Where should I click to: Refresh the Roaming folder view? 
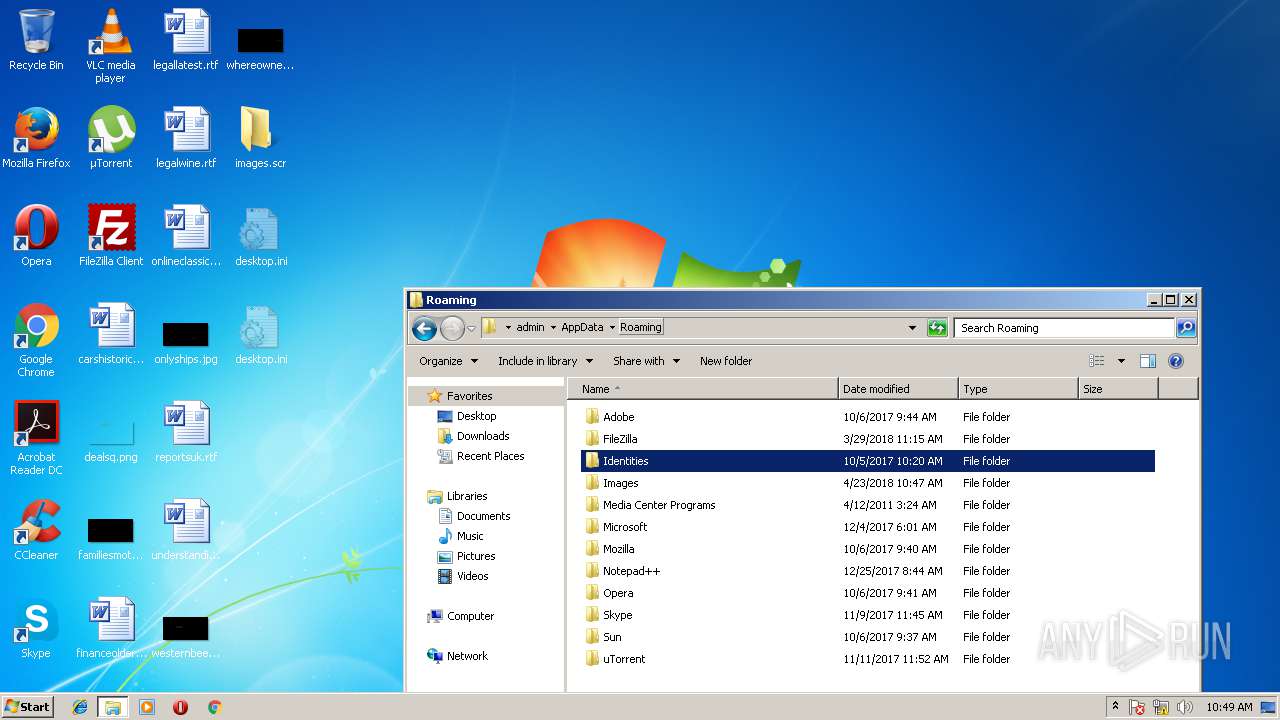click(x=937, y=328)
